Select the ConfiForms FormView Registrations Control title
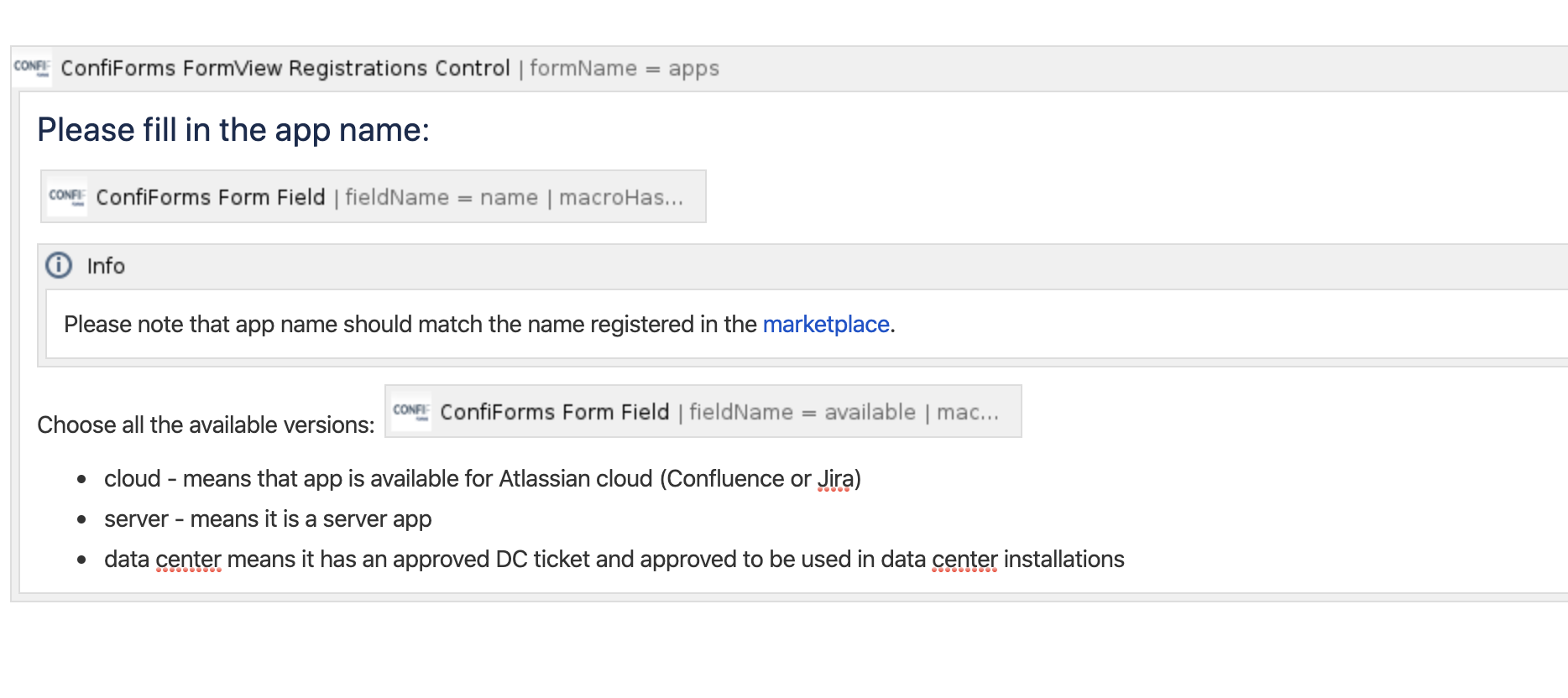 pyautogui.click(x=285, y=68)
